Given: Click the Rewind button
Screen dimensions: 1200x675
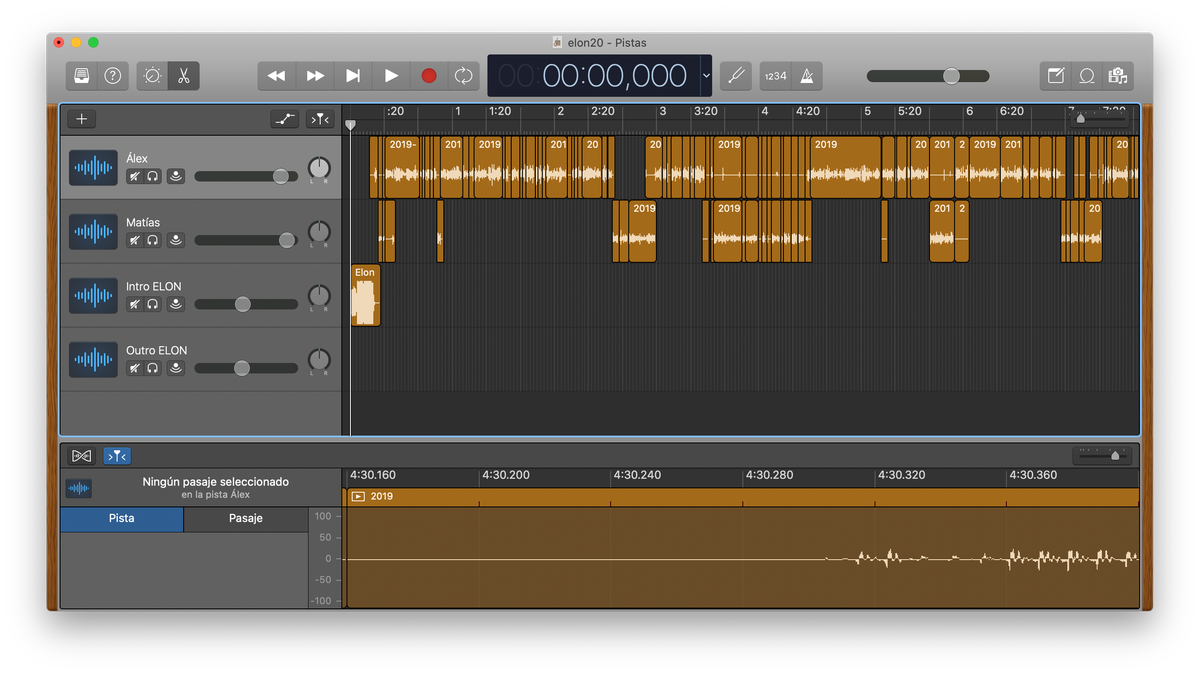Looking at the screenshot, I should coord(277,76).
